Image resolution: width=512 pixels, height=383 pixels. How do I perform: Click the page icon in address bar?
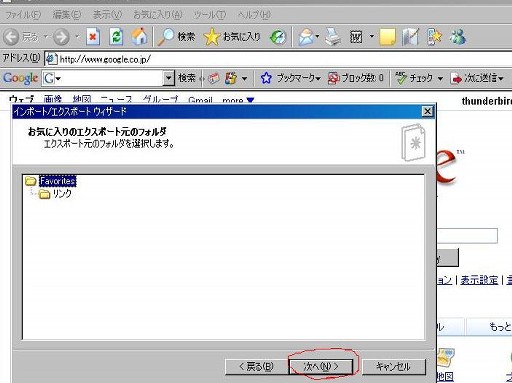click(52, 59)
